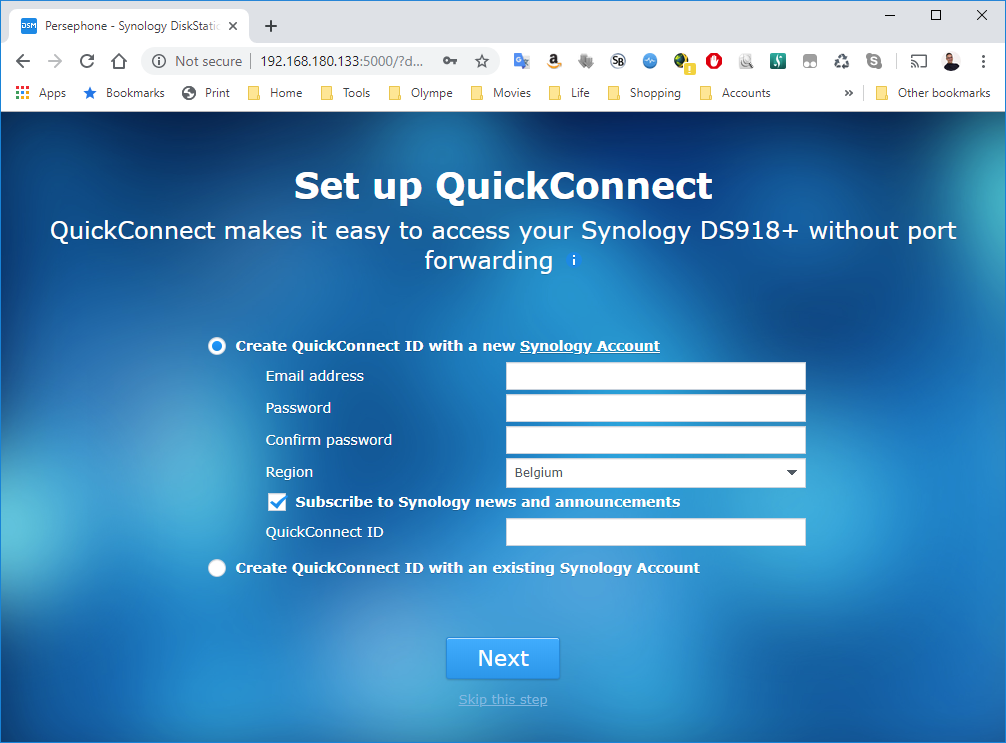The width and height of the screenshot is (1006, 743).
Task: Show QuickConnect info tooltip icon
Action: 574,260
